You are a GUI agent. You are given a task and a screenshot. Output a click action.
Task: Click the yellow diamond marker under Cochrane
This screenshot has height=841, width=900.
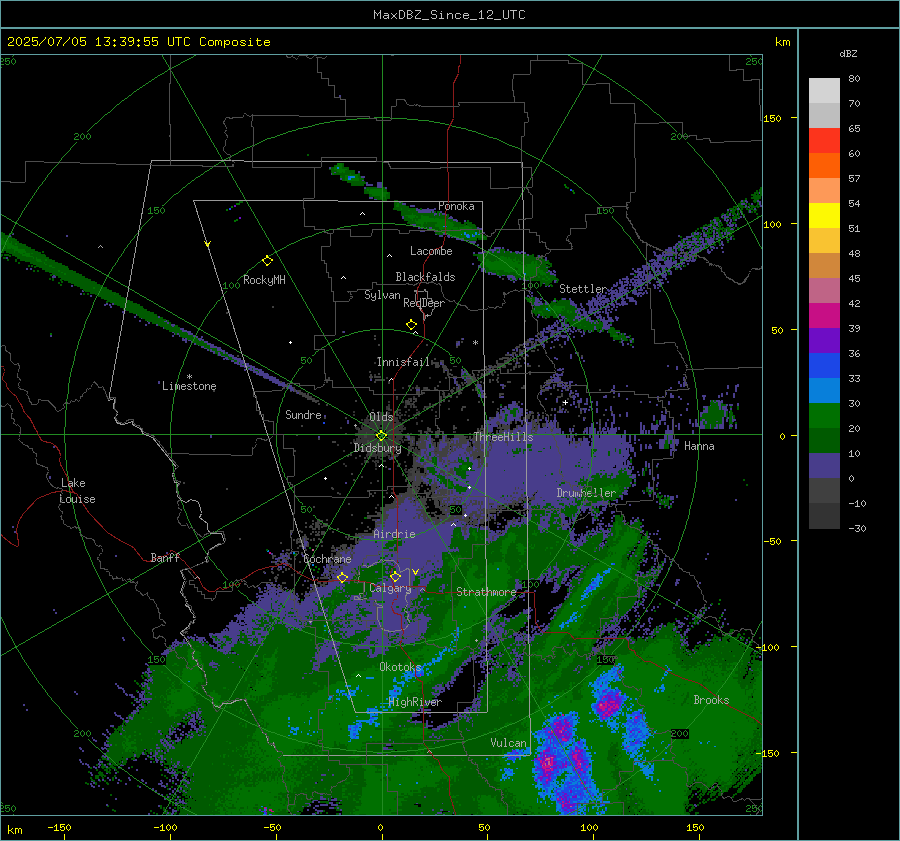(x=343, y=578)
